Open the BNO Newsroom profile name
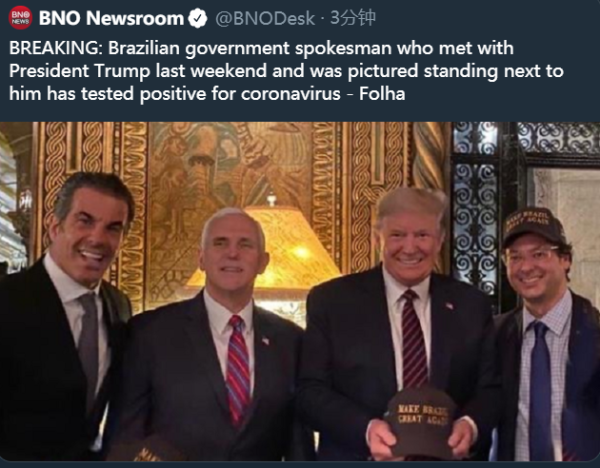Image resolution: width=600 pixels, height=468 pixels. pyautogui.click(x=111, y=18)
